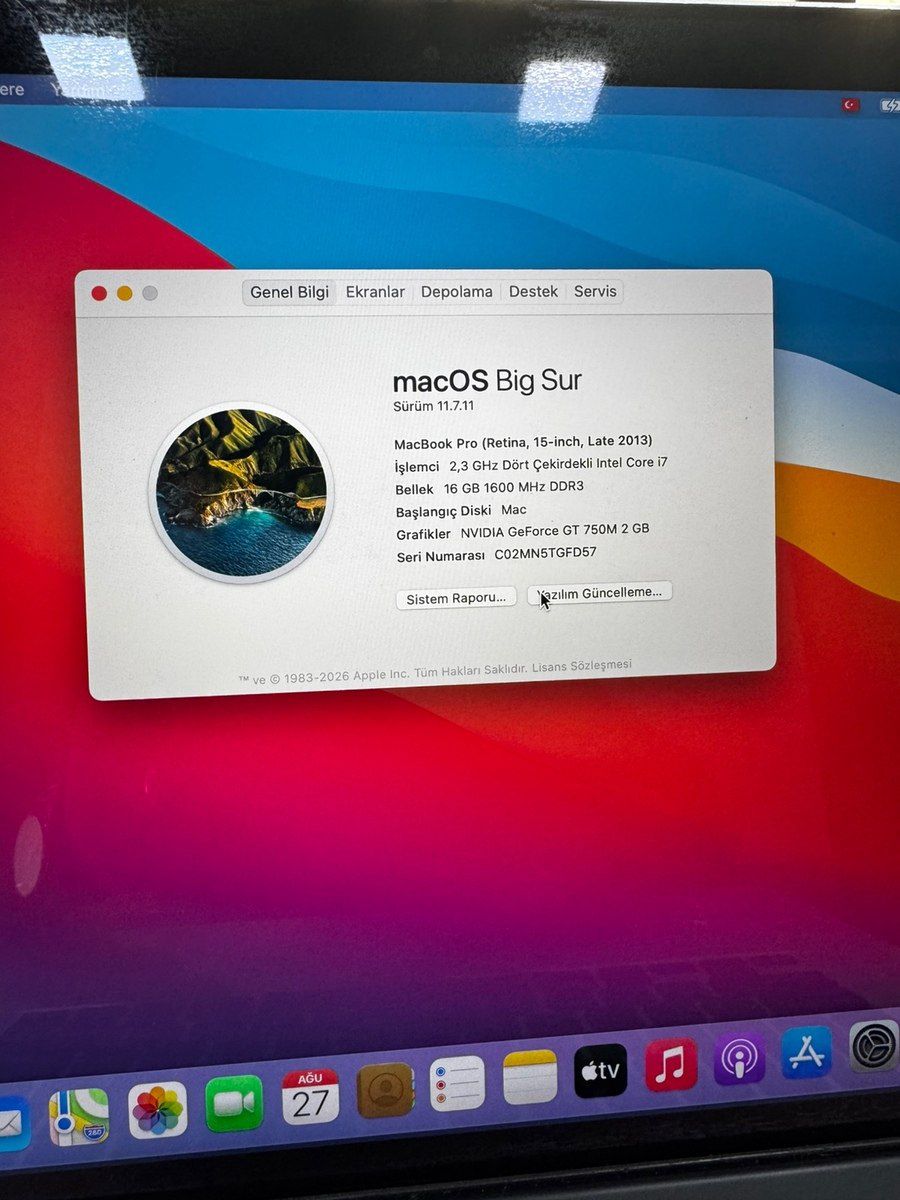
Task: Open Podcasts from the Dock
Action: (739, 1058)
